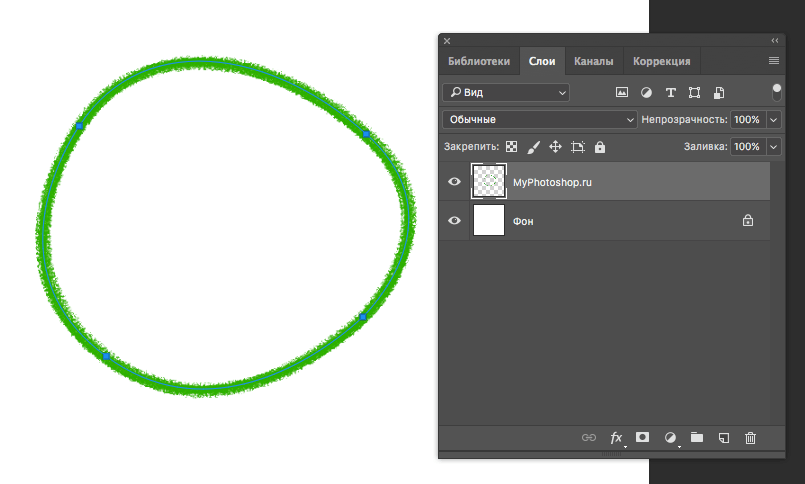The image size is (805, 484).
Task: Hide the Фон layer
Action: pos(454,221)
